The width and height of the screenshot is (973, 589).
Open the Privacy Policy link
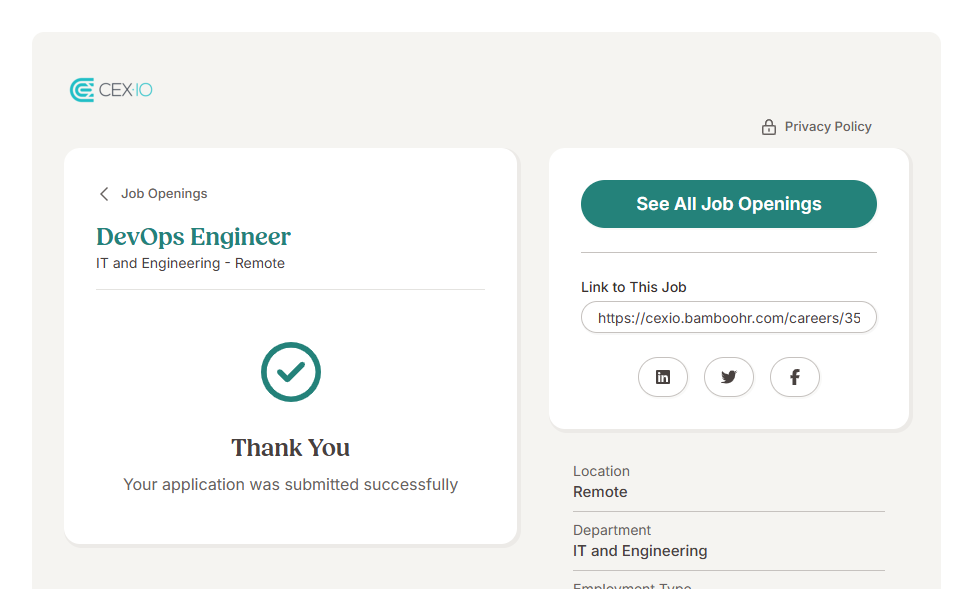(x=827, y=127)
